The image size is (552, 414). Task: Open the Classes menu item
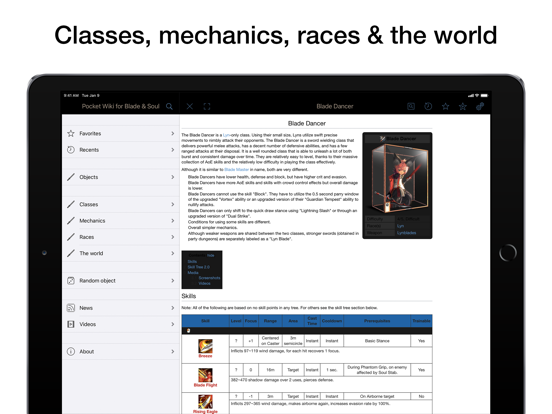(121, 204)
